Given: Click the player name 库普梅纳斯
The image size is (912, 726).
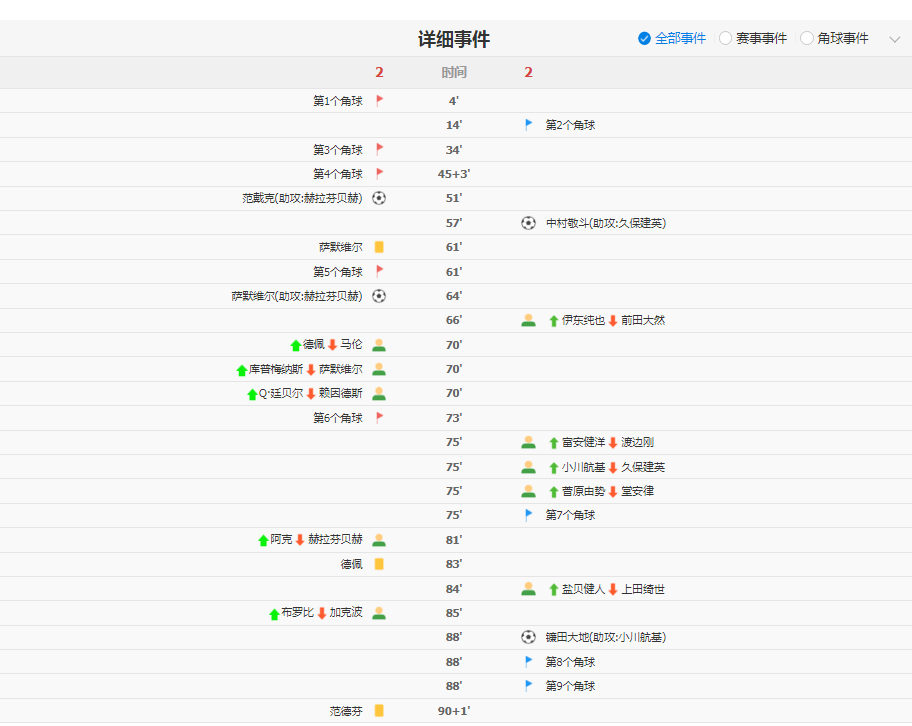Looking at the screenshot, I should 276,369.
